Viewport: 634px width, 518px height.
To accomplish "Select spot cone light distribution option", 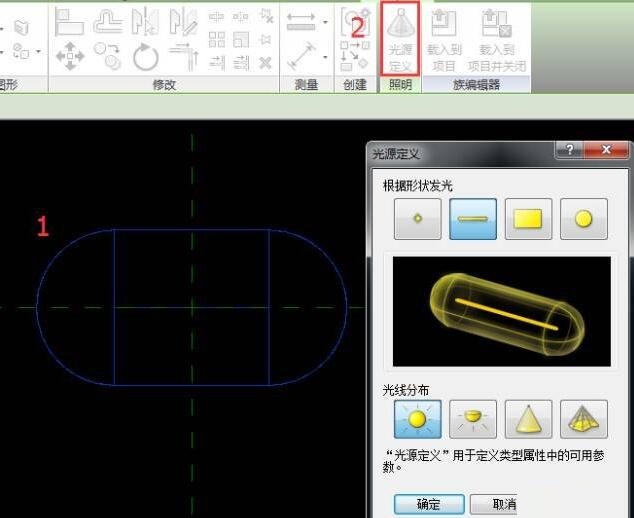I will [528, 419].
